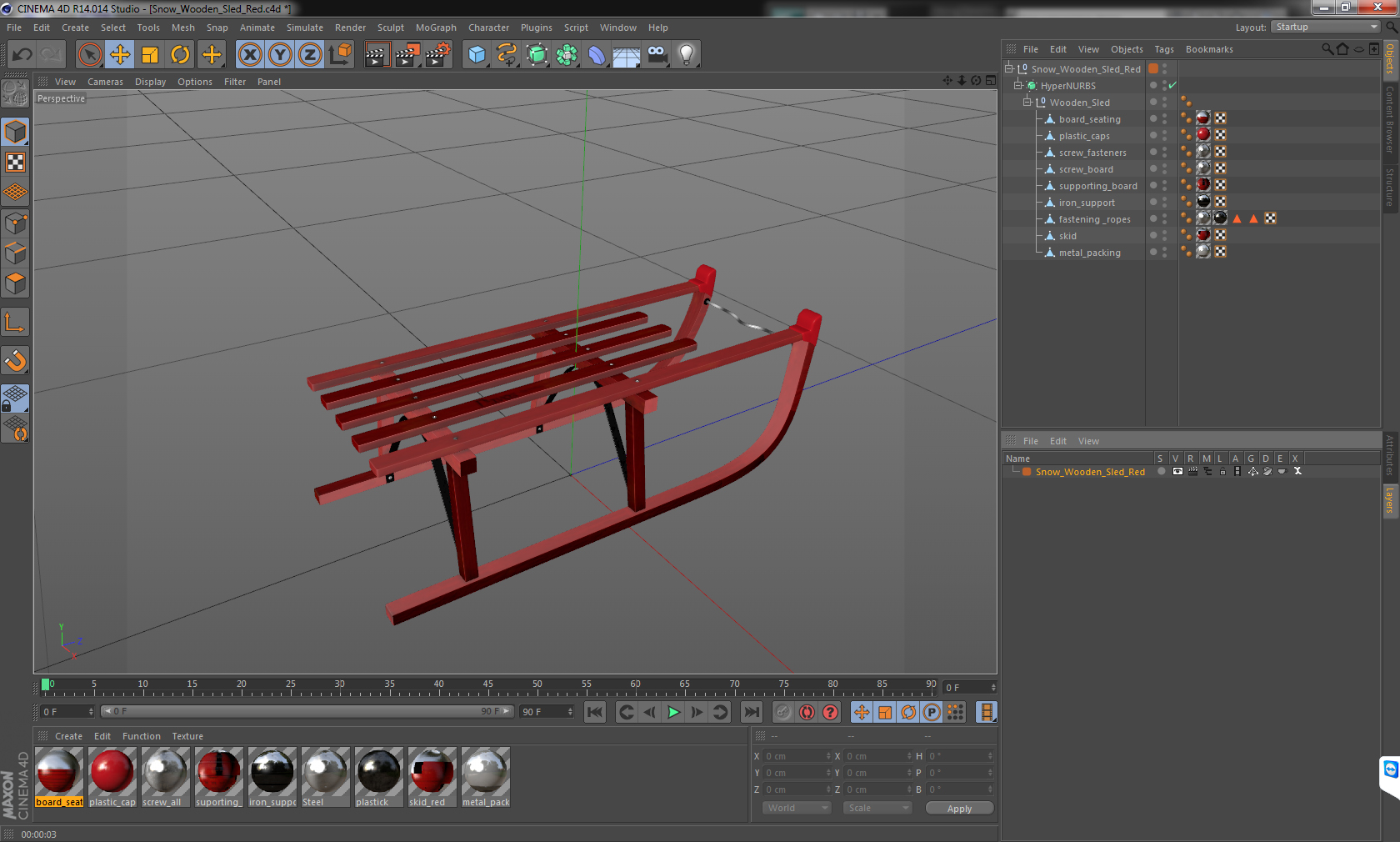
Task: Open the Cameras viewport menu
Action: point(105,82)
